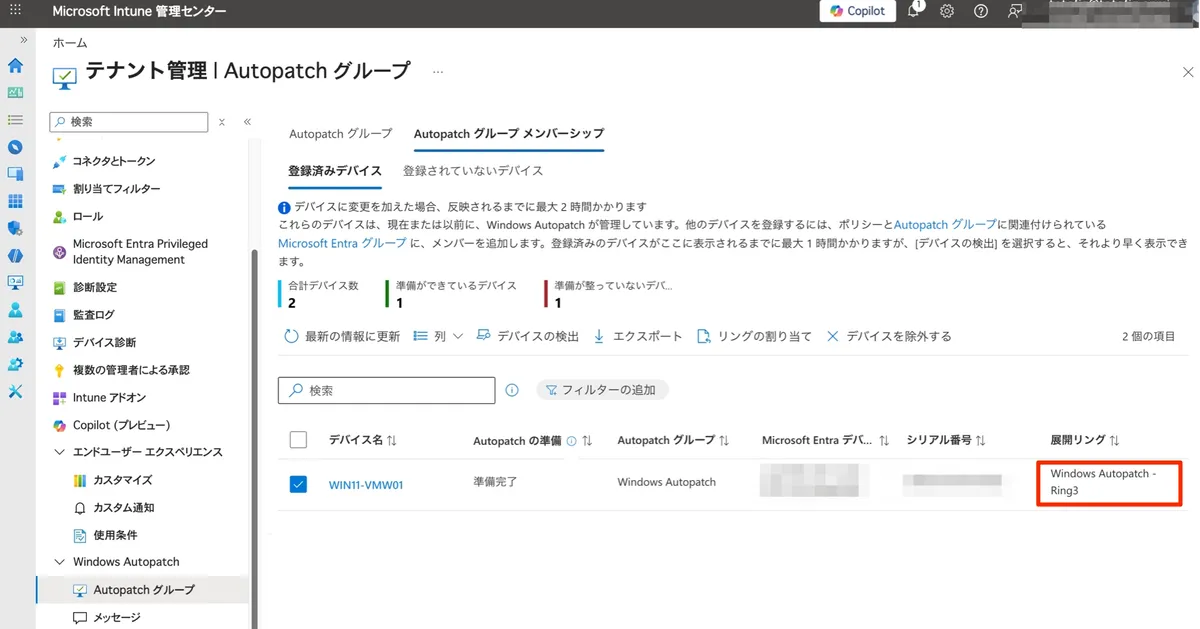The height and width of the screenshot is (629, 1200).
Task: Open the app launcher waffle icon
Action: [15, 11]
